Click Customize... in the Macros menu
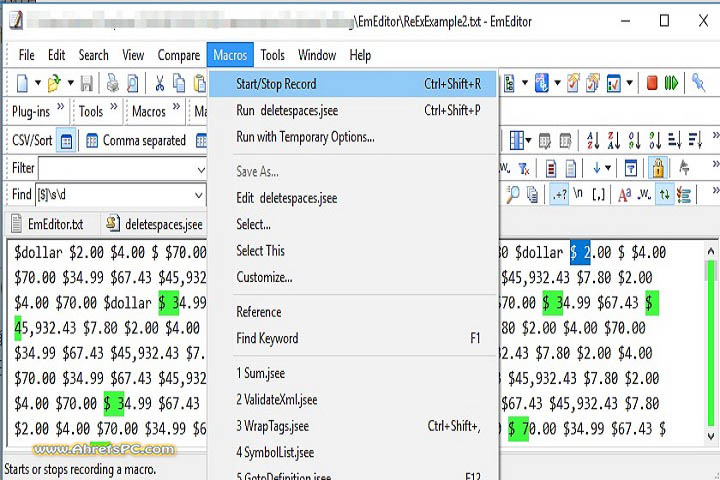 (x=353, y=277)
